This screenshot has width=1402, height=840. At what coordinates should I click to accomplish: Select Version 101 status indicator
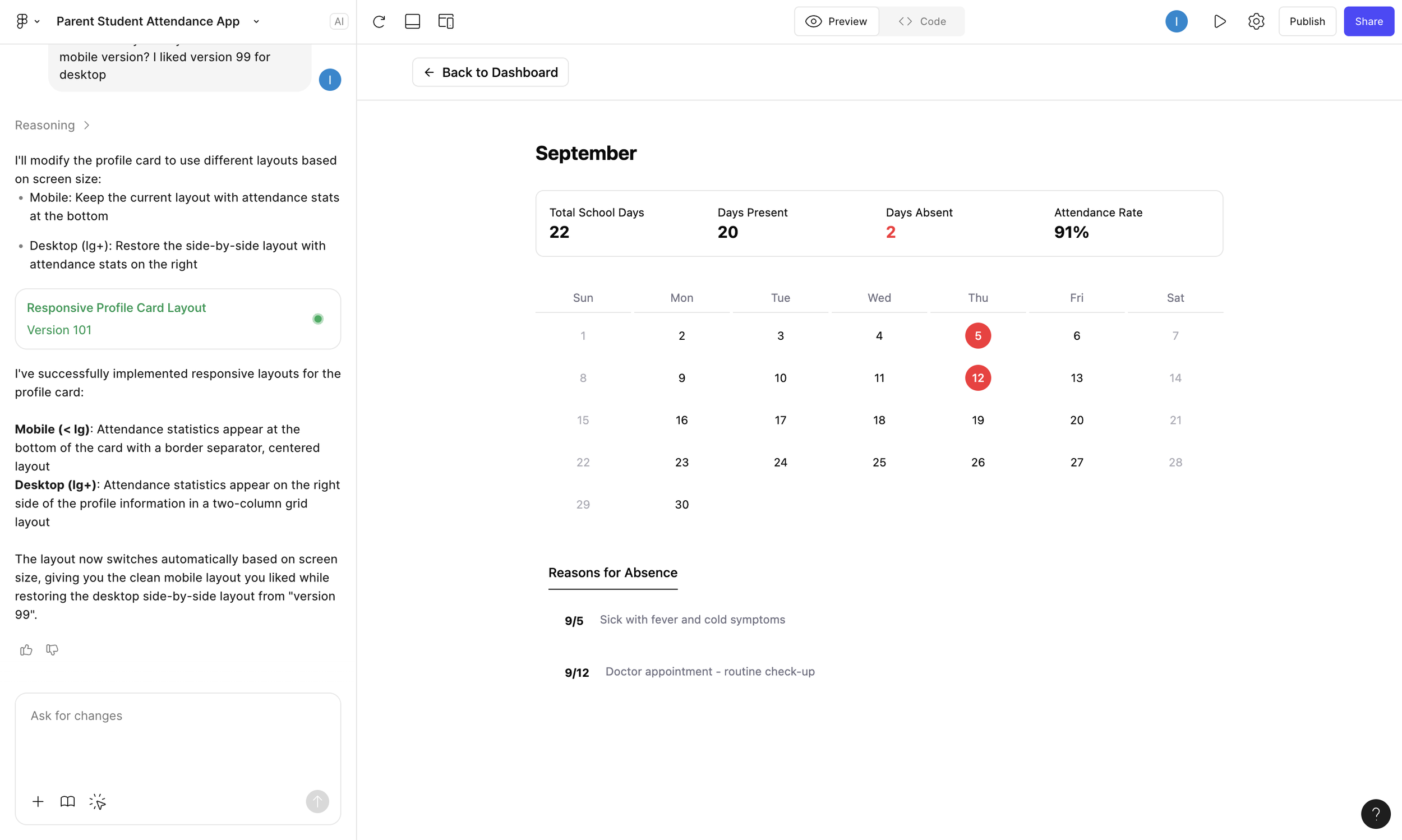[x=317, y=319]
